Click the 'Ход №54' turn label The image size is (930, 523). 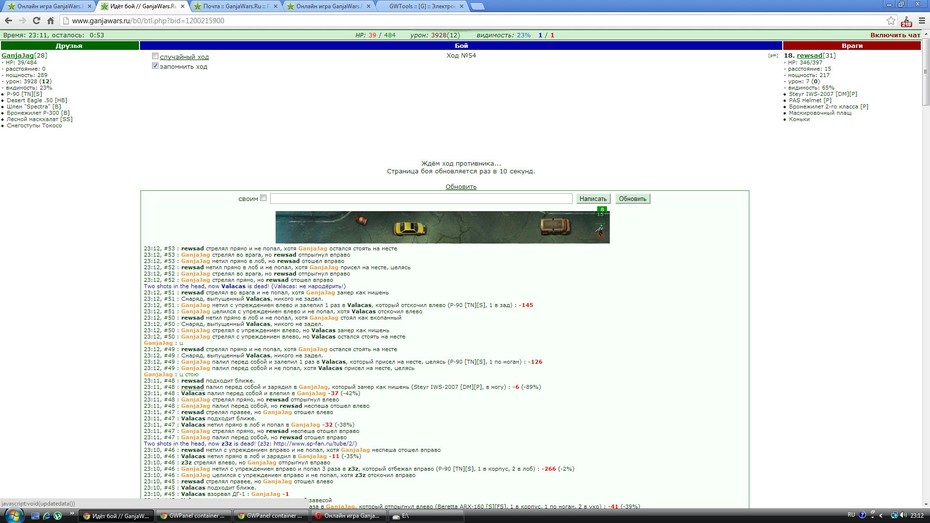(x=461, y=55)
